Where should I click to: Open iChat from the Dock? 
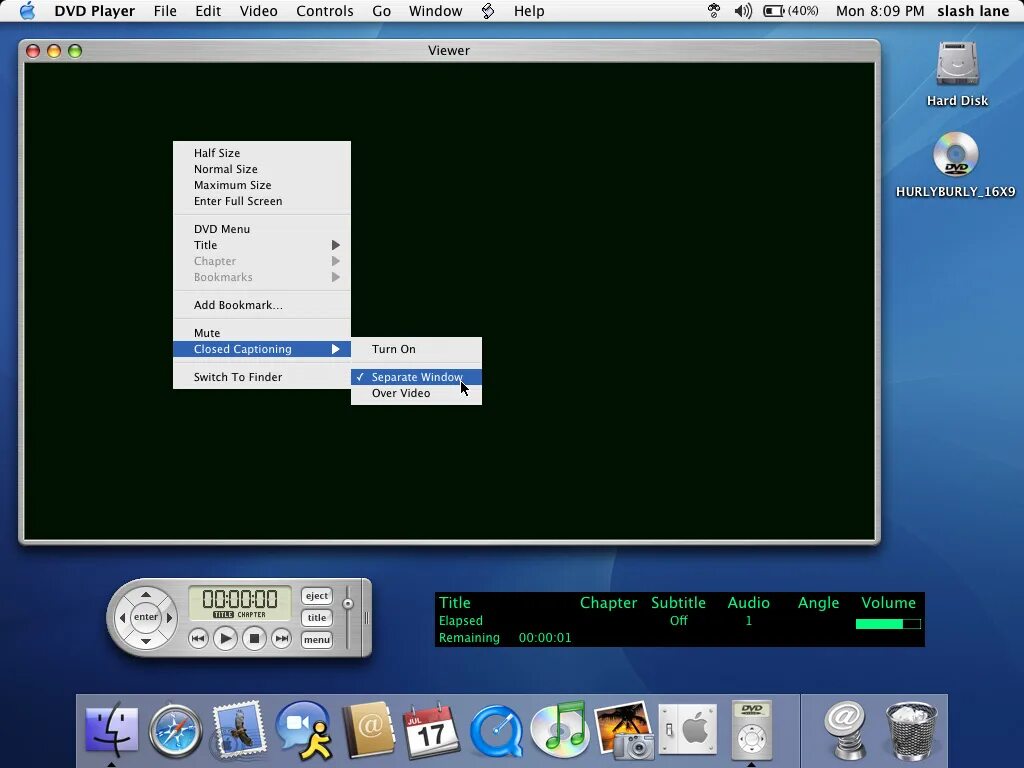(x=304, y=730)
